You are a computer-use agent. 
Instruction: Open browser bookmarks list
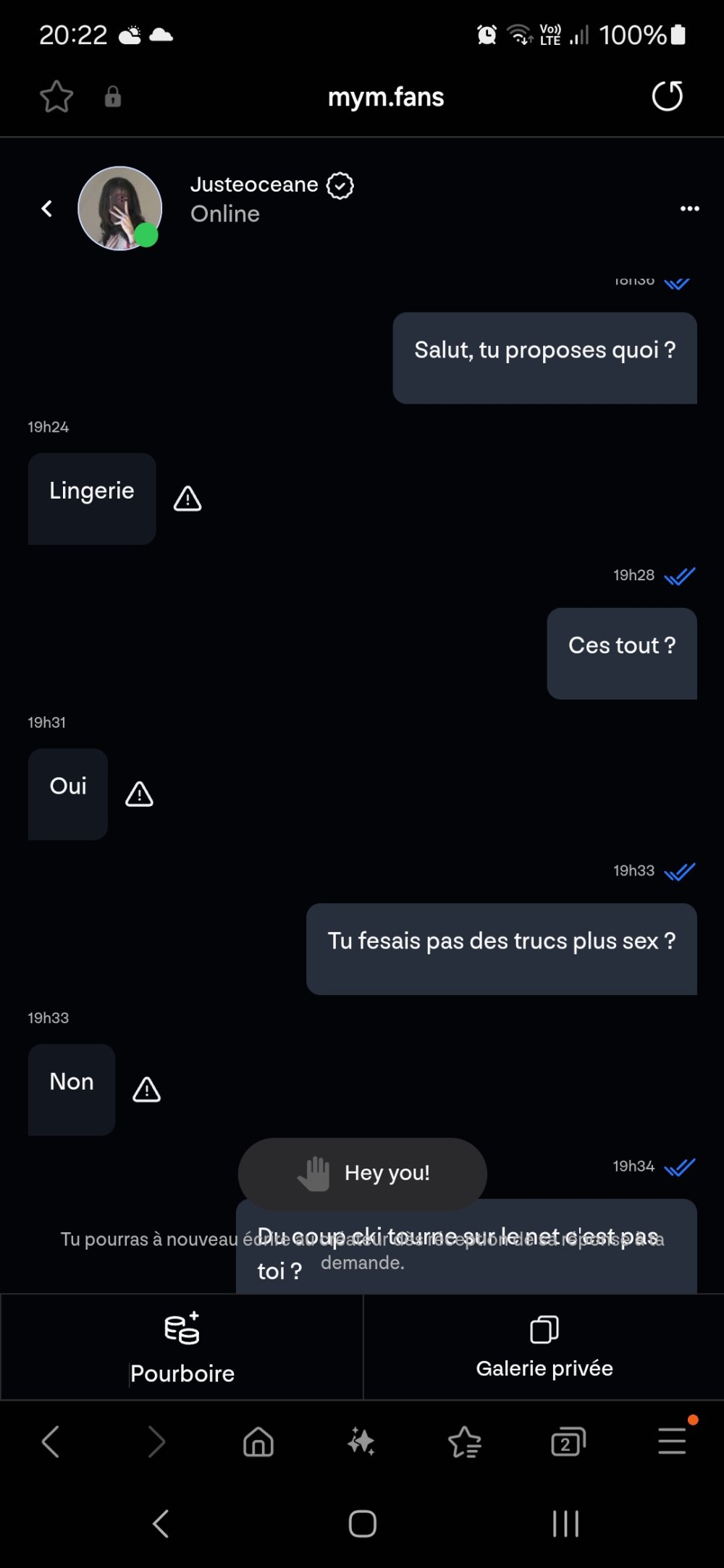pyautogui.click(x=465, y=1441)
